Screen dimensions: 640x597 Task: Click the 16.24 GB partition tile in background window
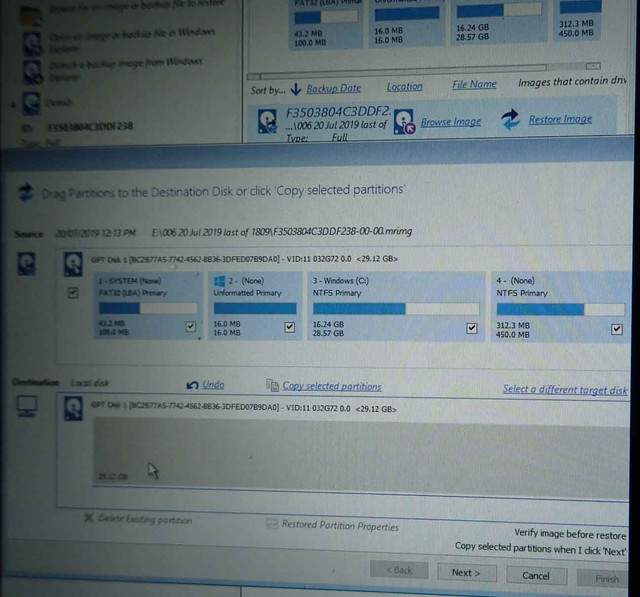point(498,20)
